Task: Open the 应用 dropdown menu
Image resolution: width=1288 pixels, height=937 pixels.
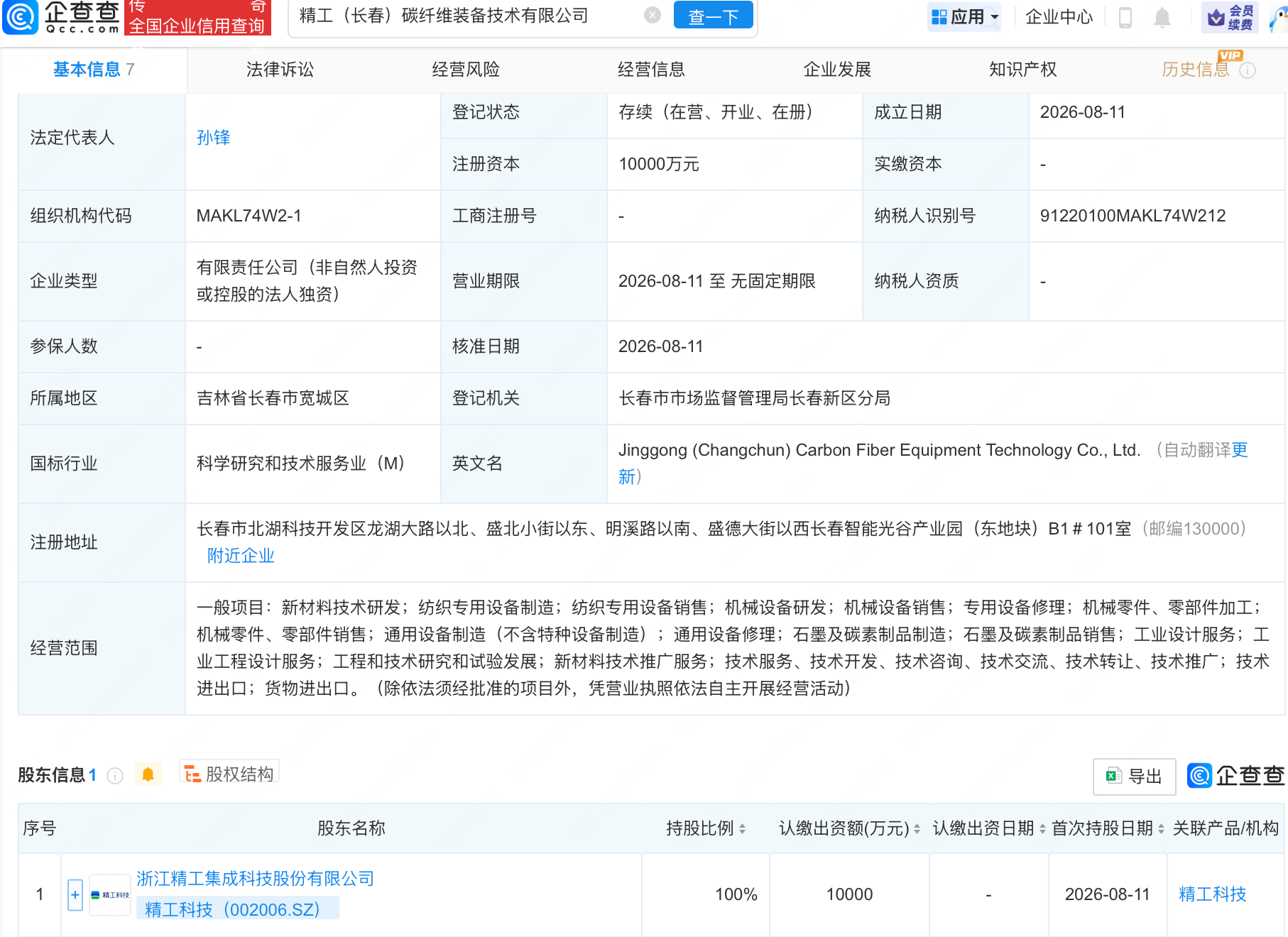Action: 964,16
